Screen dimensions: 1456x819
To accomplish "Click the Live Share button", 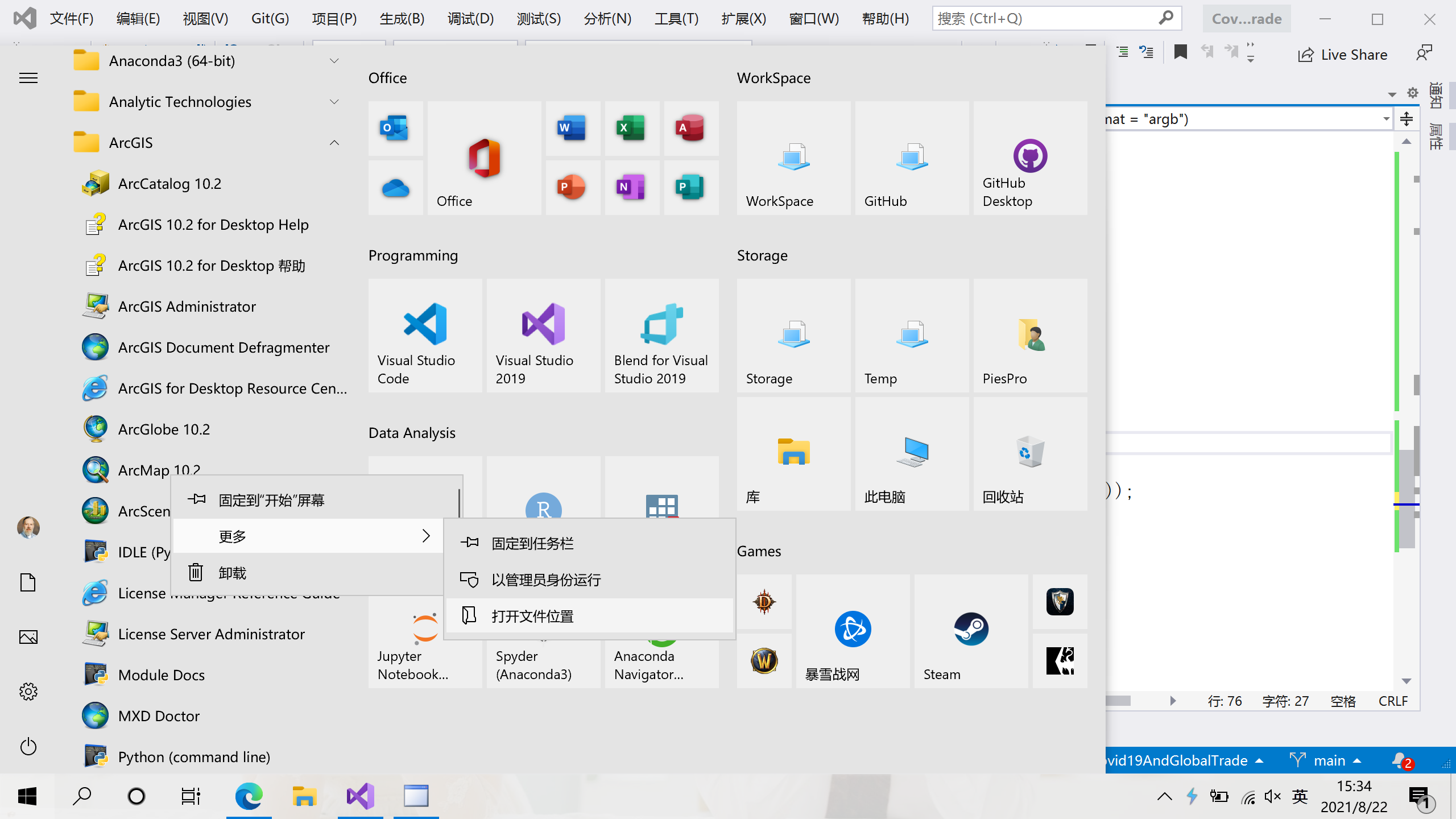I will 1342,55.
